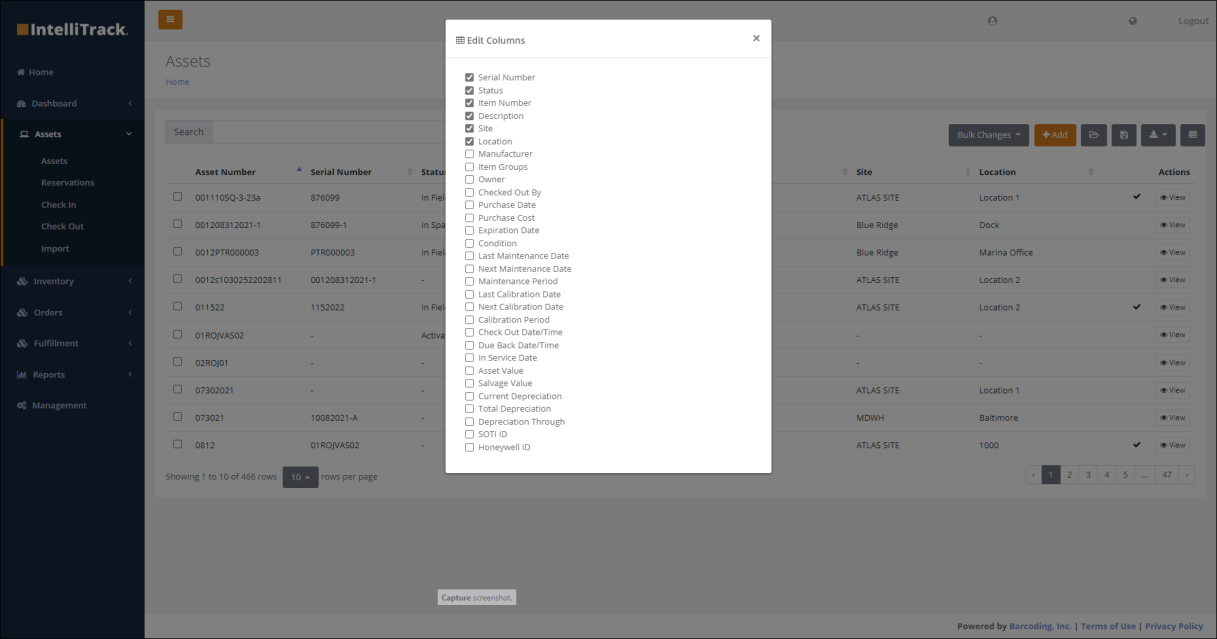Sort by Location column arrow
This screenshot has height=639, width=1217.
coord(1091,172)
